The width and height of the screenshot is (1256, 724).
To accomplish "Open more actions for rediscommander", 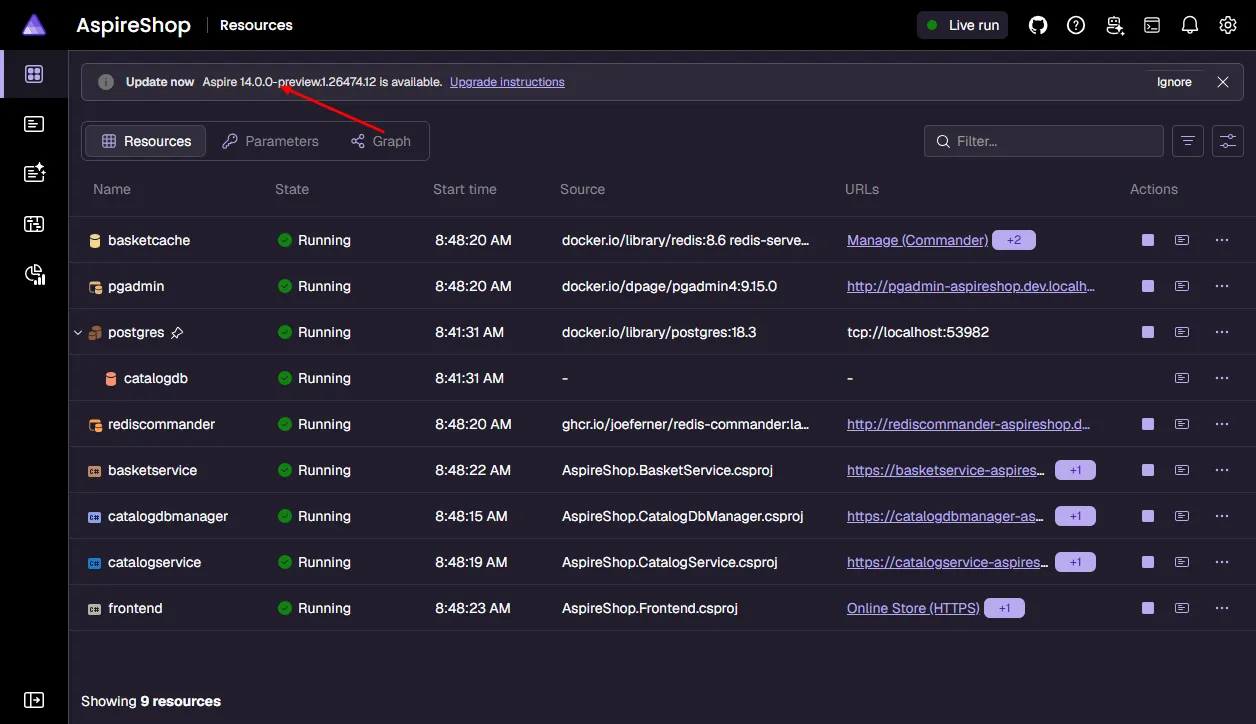I will pos(1221,424).
